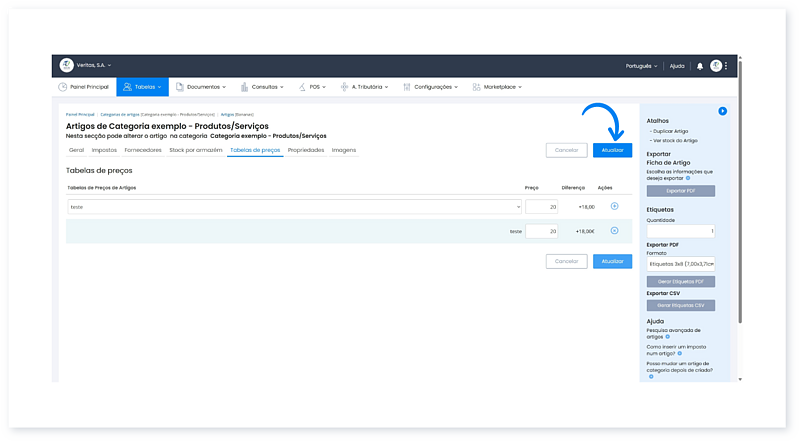Click the Duplicar Artigo shortcut

[670, 131]
